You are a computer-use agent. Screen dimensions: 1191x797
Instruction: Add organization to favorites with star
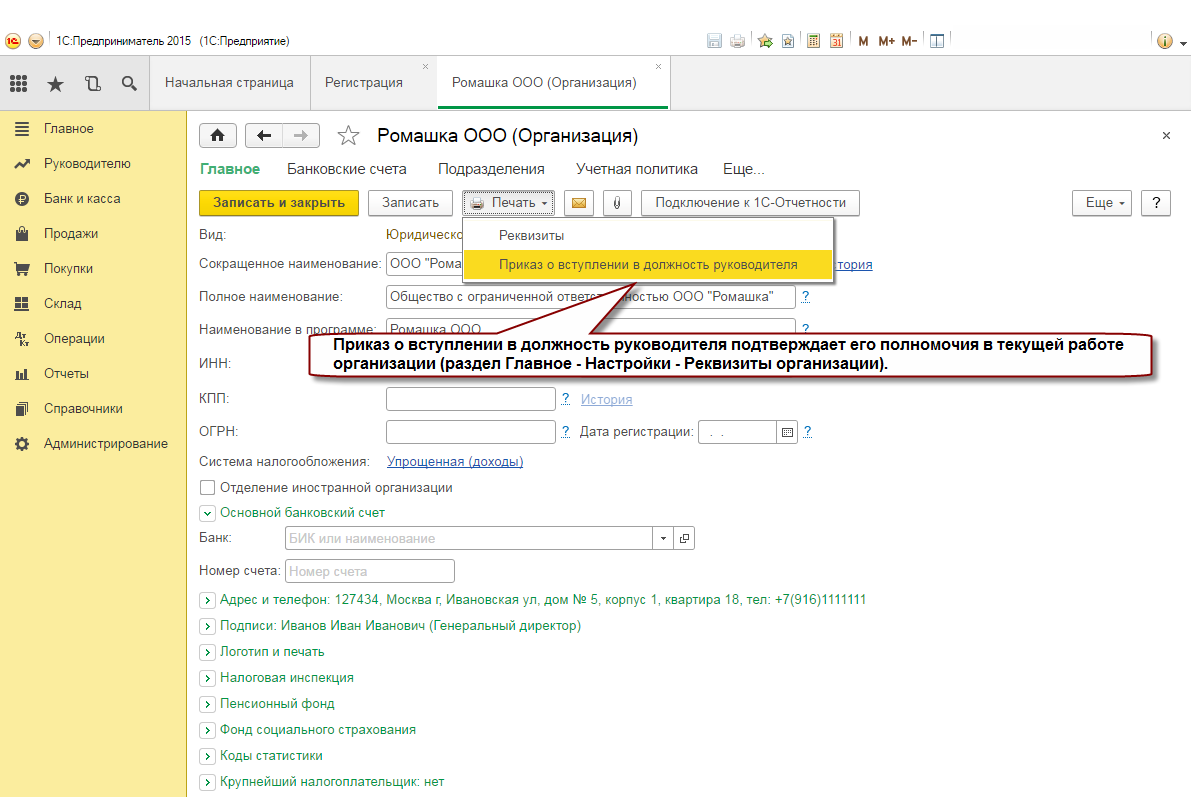[348, 135]
